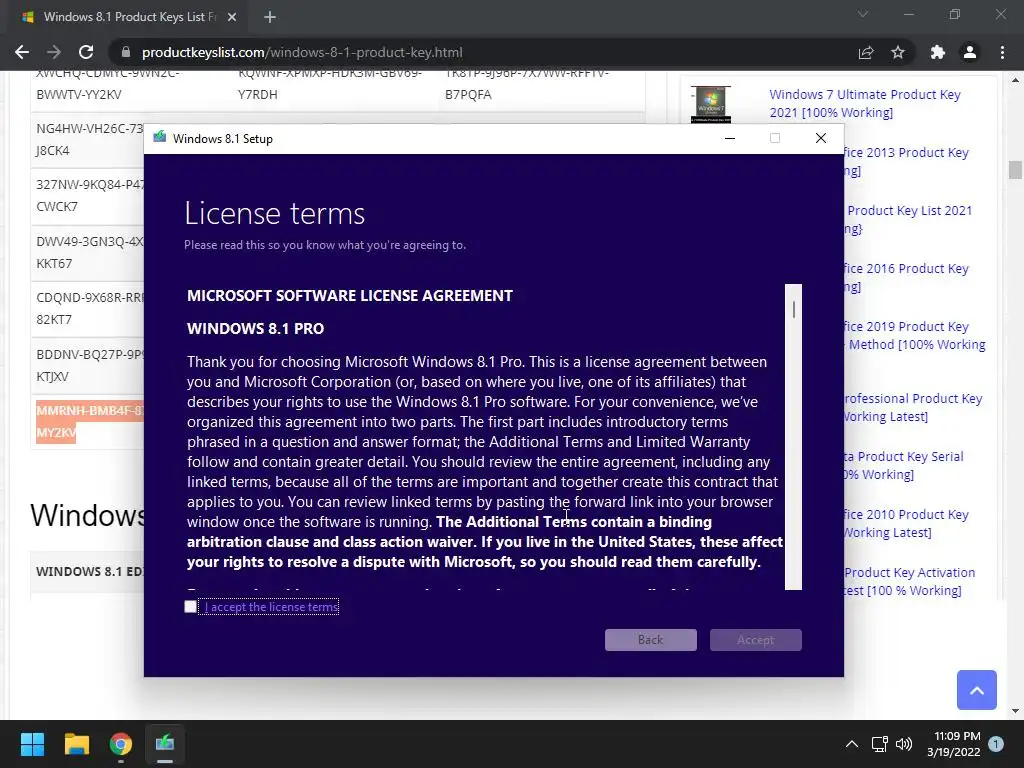1024x768 pixels.
Task: Open the Product Key Serial link
Action: click(x=903, y=465)
